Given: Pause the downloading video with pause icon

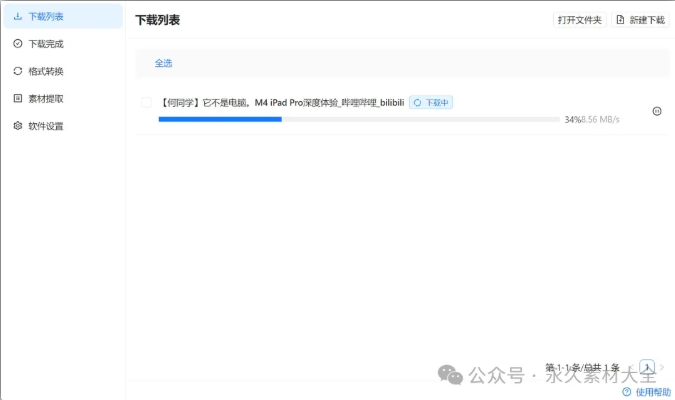Looking at the screenshot, I should [657, 111].
